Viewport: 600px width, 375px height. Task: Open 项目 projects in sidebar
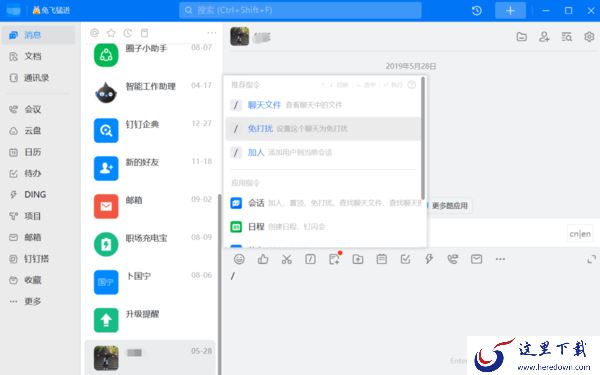(x=38, y=216)
